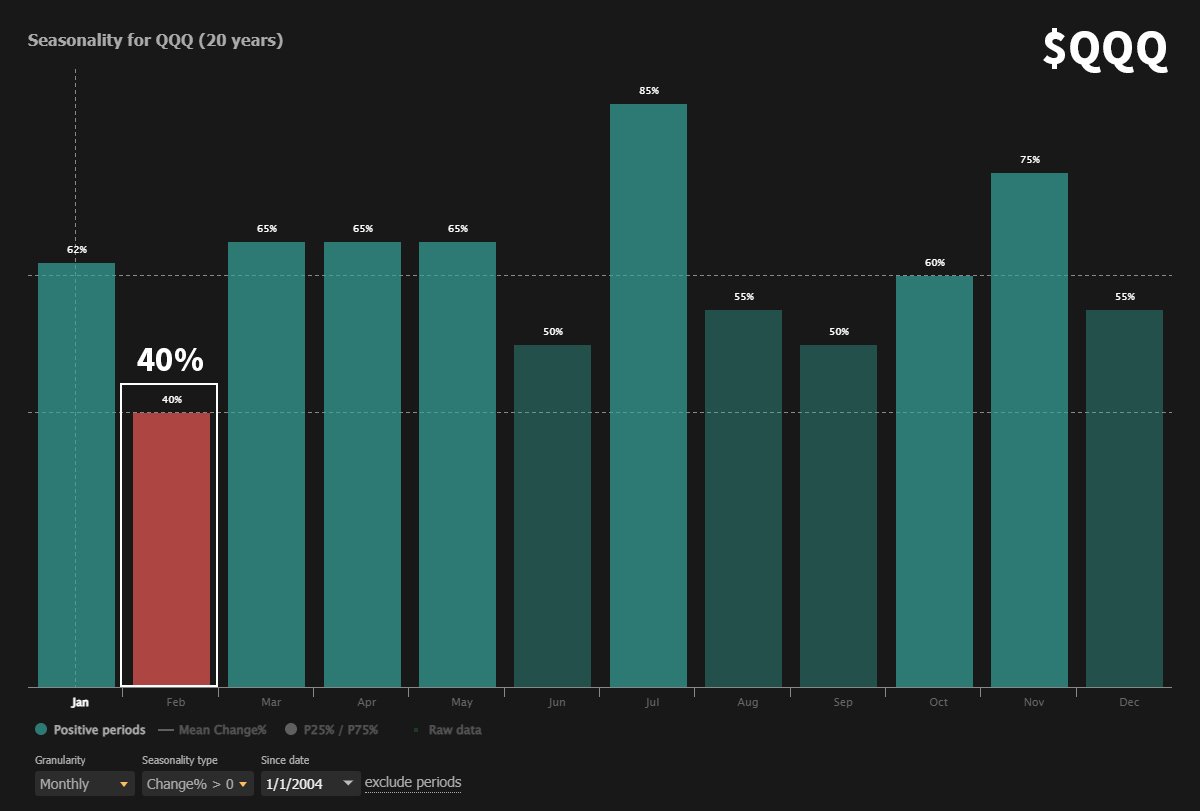Viewport: 1200px width, 811px height.
Task: Open the Seasonality type Change% > 0 dropdown
Action: [x=196, y=784]
